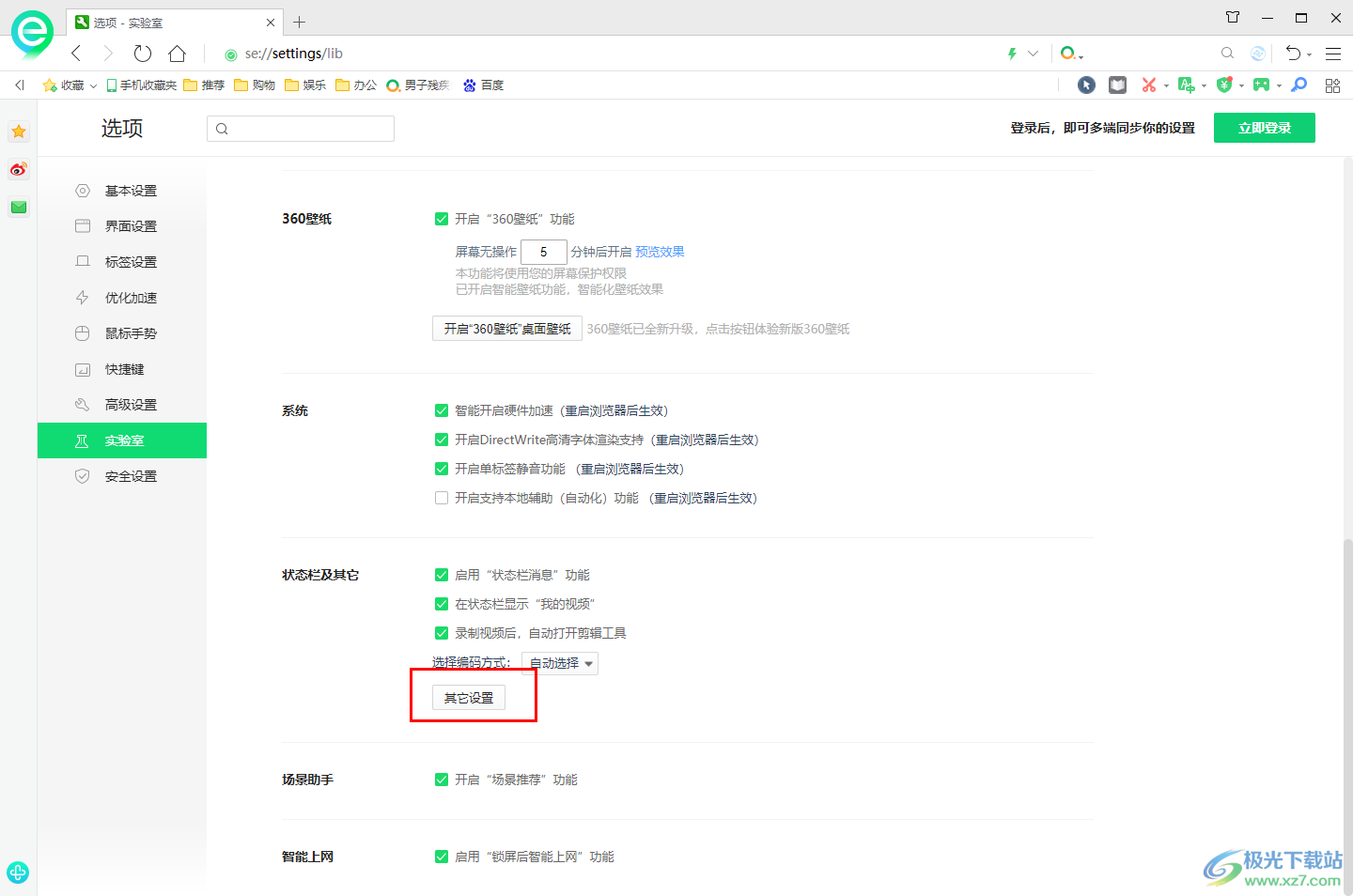Expand the speed mode chevron dropdown

1033,54
